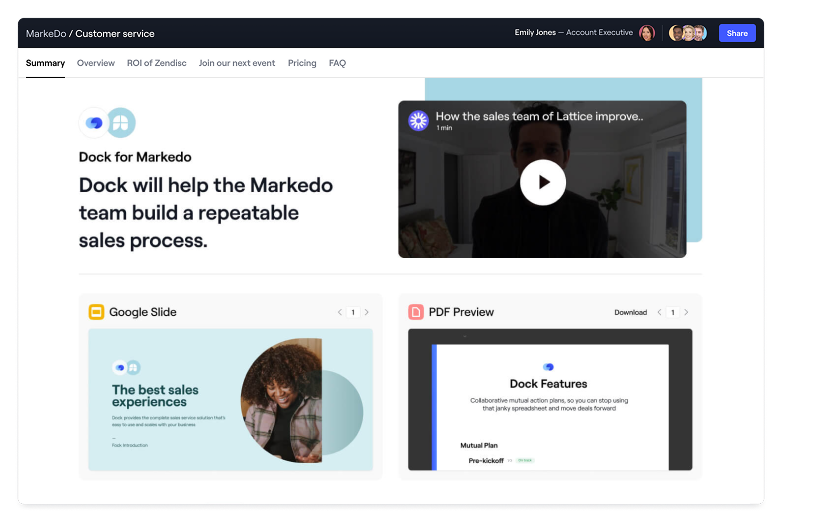Go back one PDF Preview page
The width and height of the screenshot is (829, 522).
(660, 312)
